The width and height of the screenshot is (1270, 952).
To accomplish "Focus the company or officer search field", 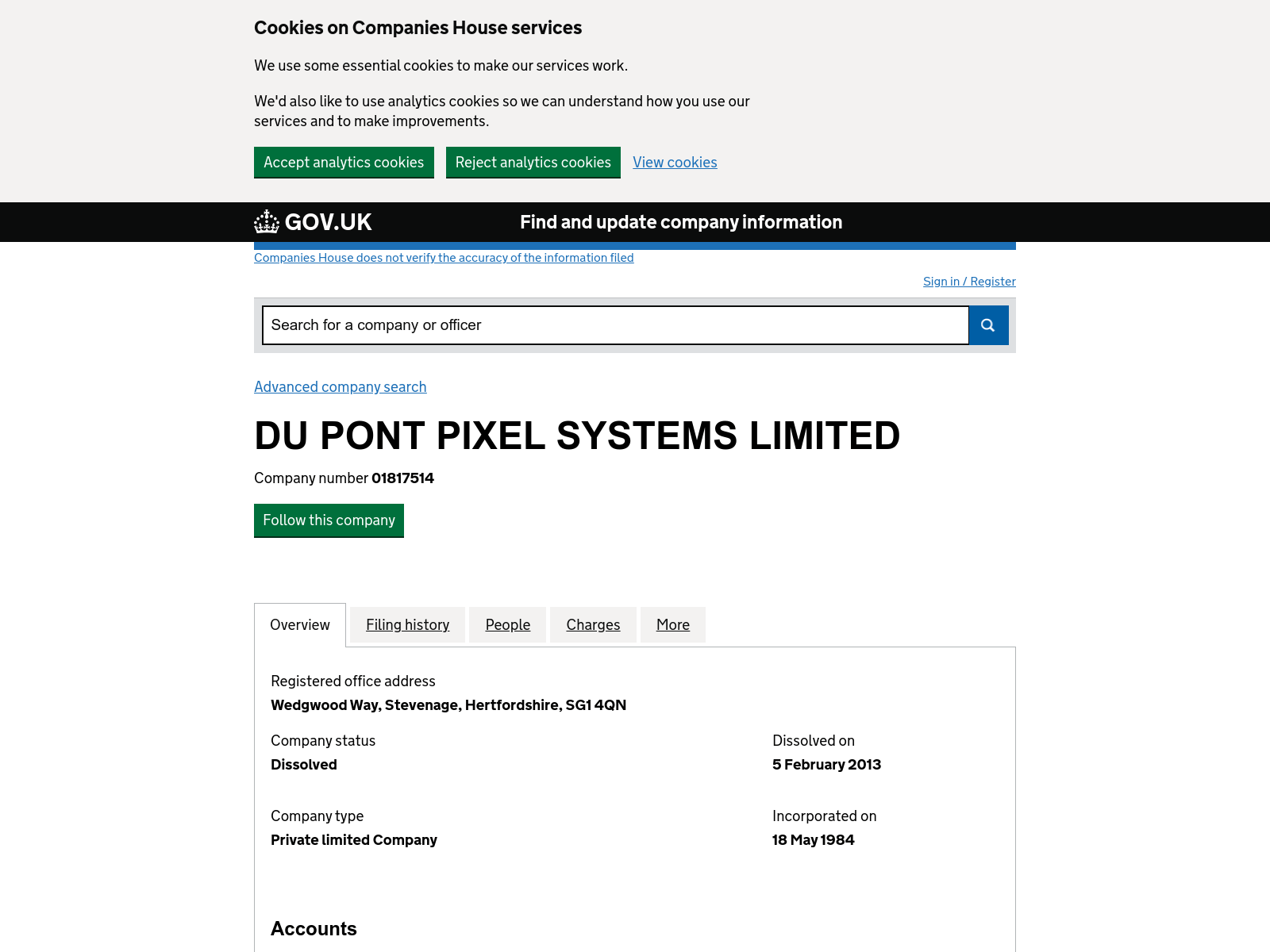I will [615, 325].
